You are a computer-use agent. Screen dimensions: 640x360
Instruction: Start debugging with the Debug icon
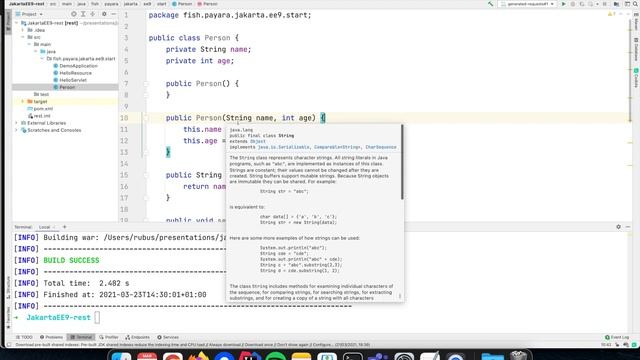click(573, 4)
